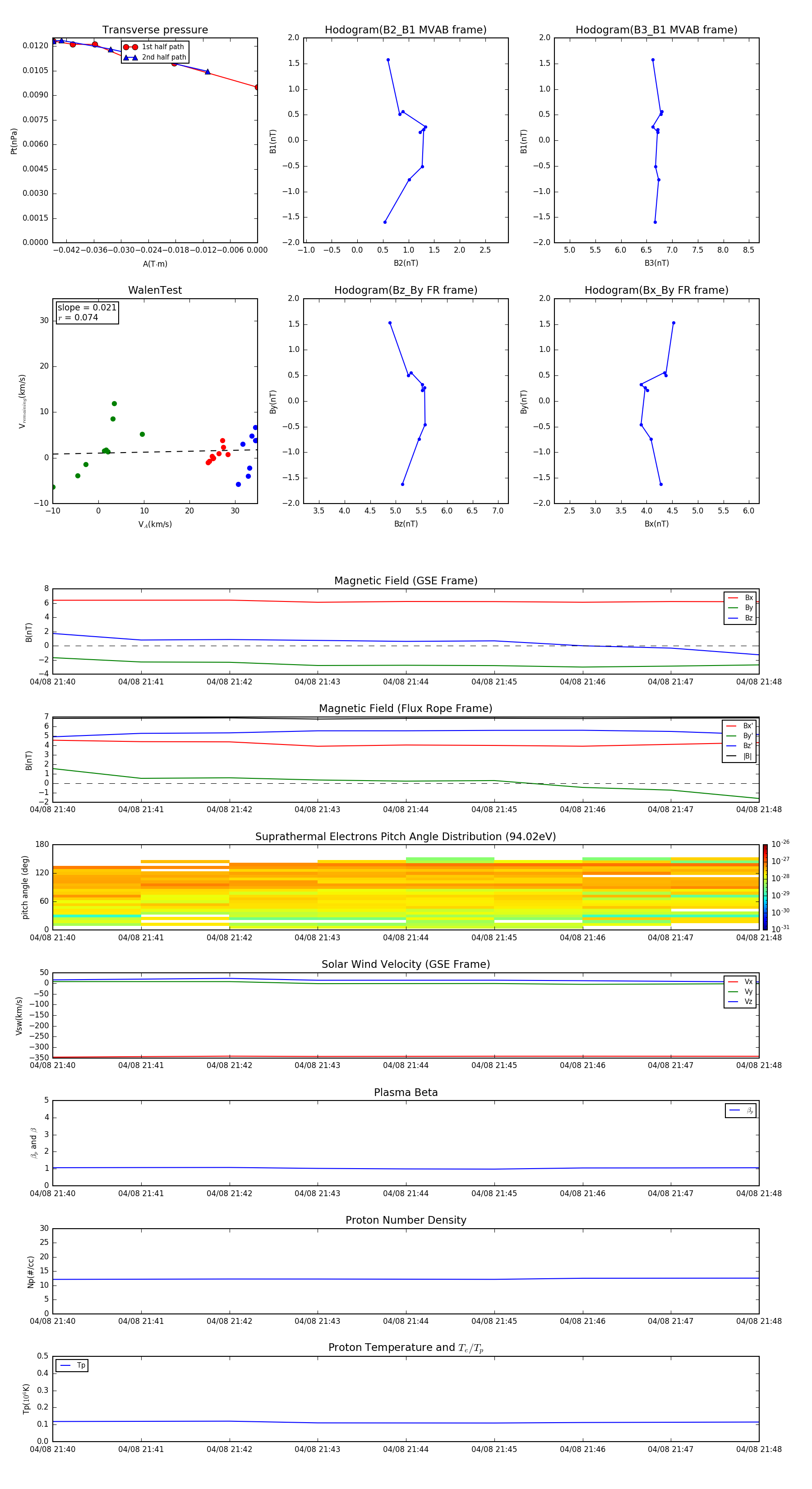The height and width of the screenshot is (1489, 812).
Task: Click the "B2(nT)" x-axis label
Action: (x=406, y=263)
